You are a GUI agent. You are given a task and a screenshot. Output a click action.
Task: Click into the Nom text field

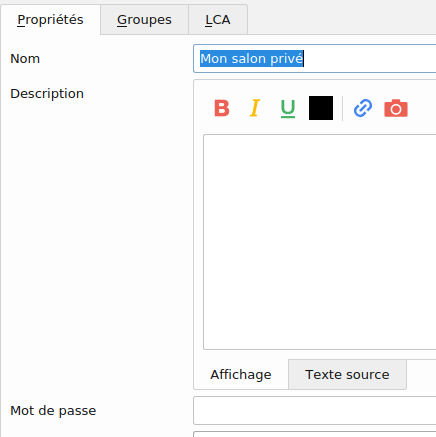(x=315, y=59)
